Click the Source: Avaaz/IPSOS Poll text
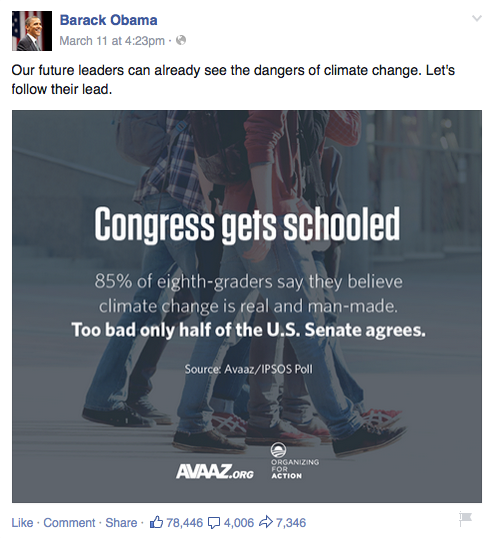 248,370
